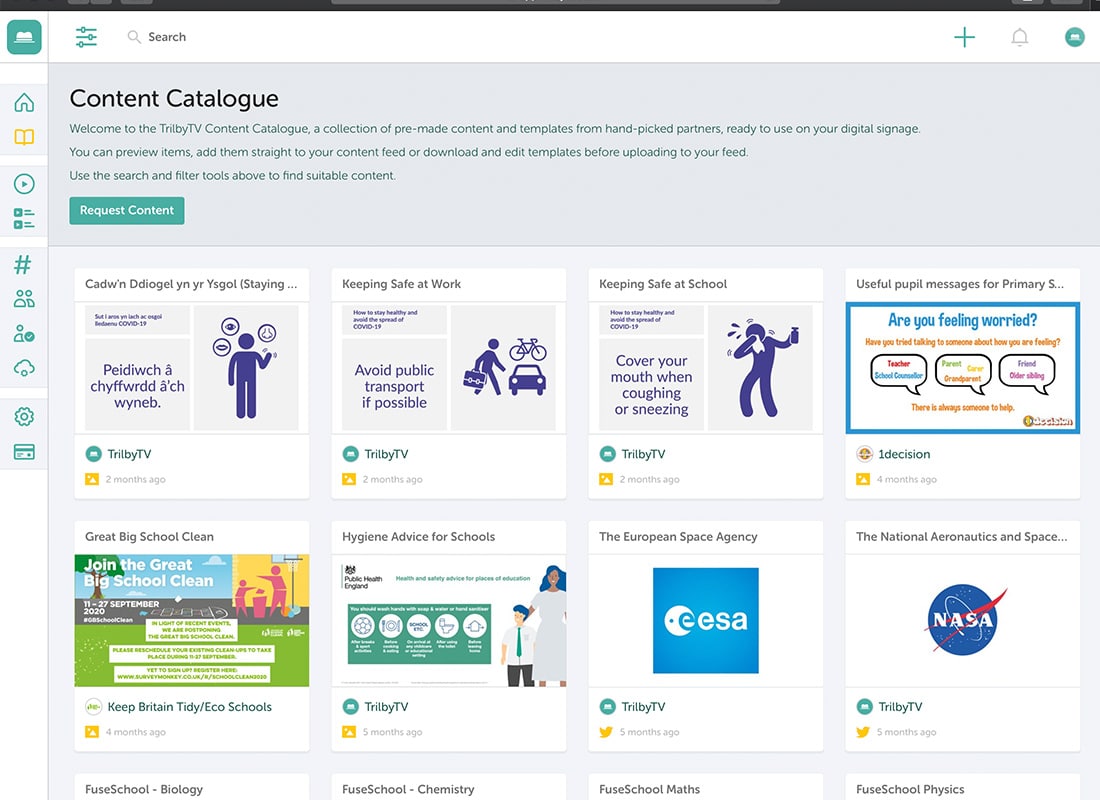Click the NASA logo thumbnail
The width and height of the screenshot is (1100, 800).
965,620
